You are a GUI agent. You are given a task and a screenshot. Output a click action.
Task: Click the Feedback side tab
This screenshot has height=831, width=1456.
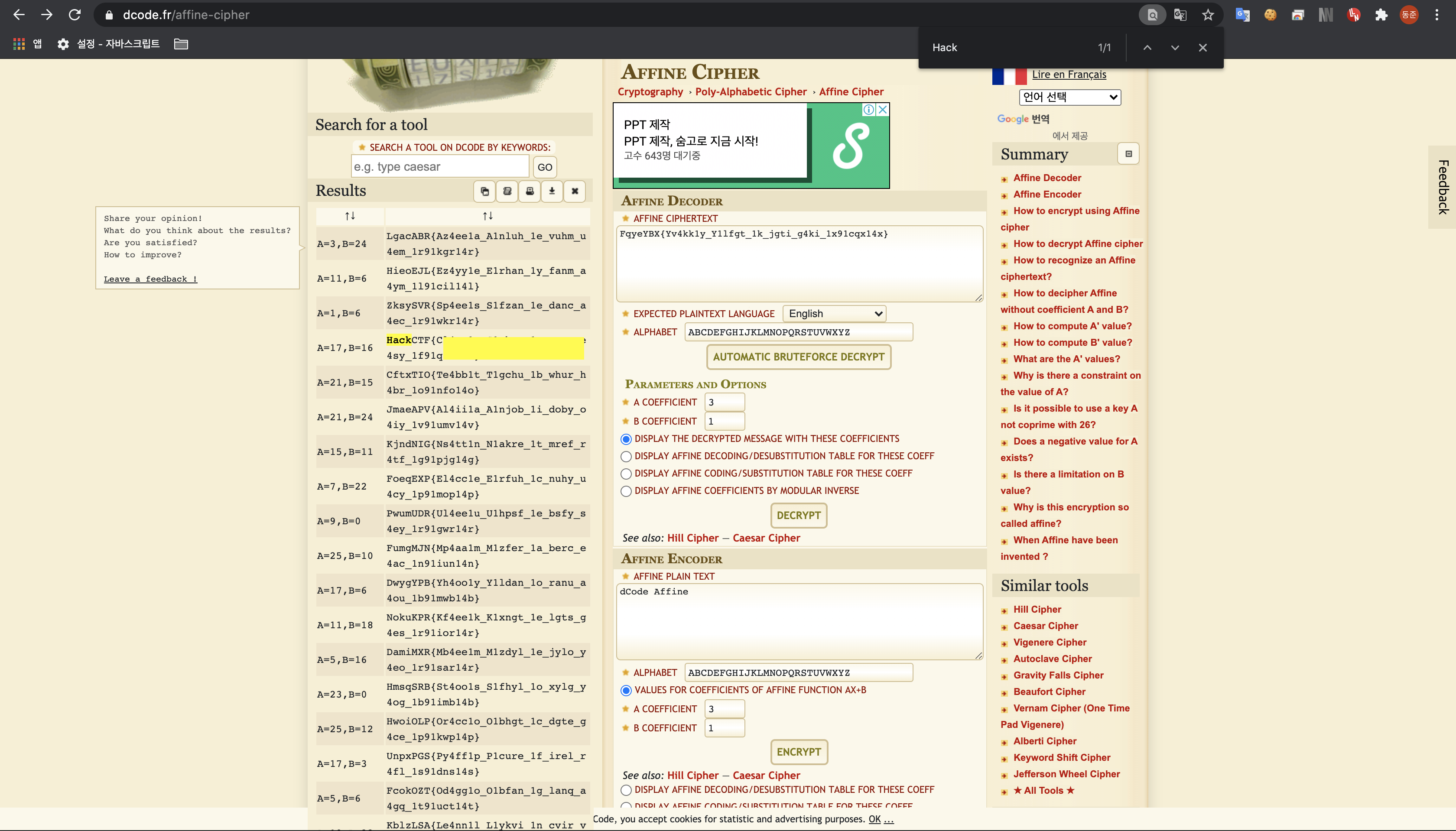(x=1443, y=187)
